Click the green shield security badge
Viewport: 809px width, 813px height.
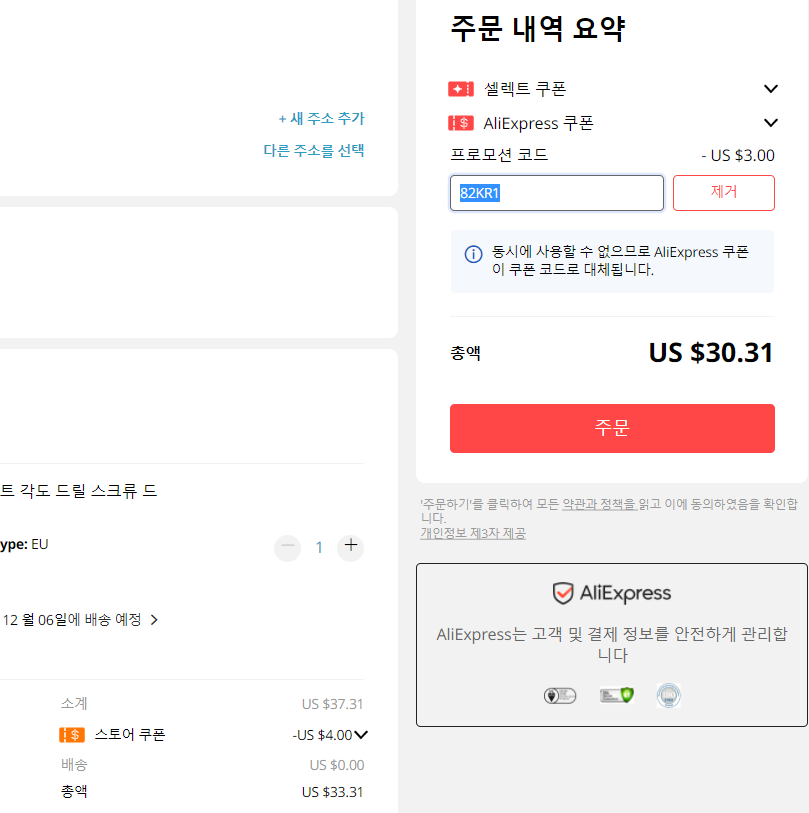tap(617, 695)
